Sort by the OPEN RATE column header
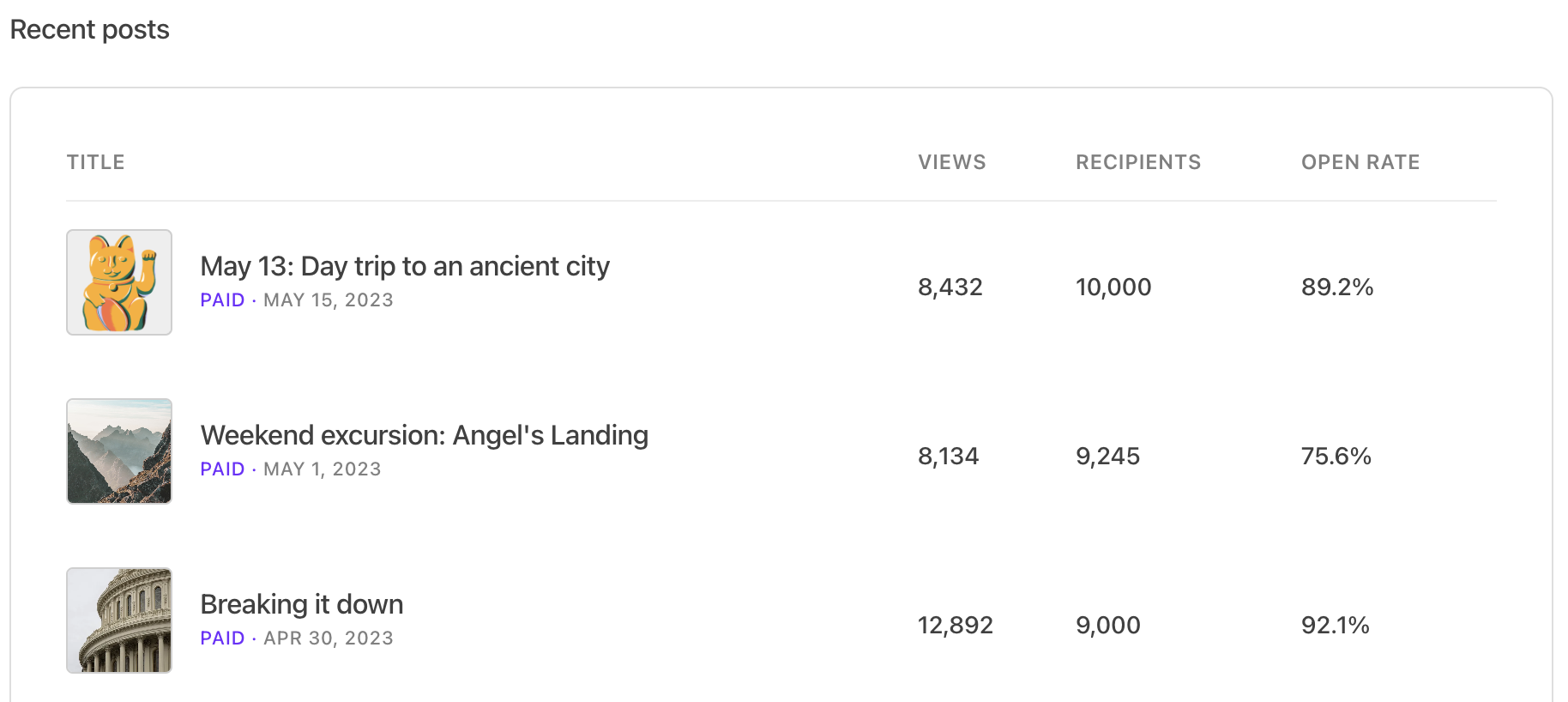This screenshot has width=1568, height=702. pyautogui.click(x=1360, y=162)
